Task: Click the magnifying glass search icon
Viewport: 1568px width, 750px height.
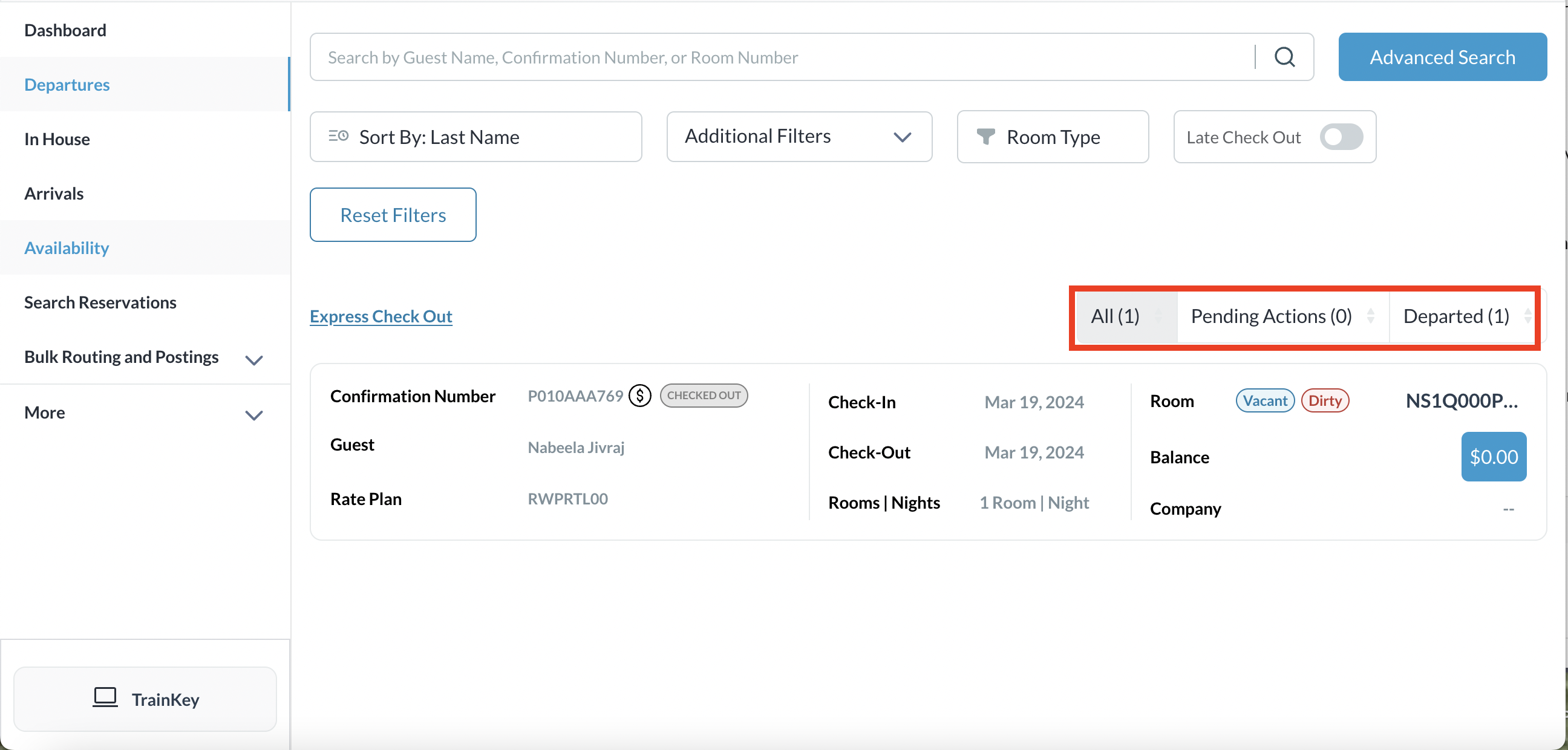Action: click(x=1284, y=57)
